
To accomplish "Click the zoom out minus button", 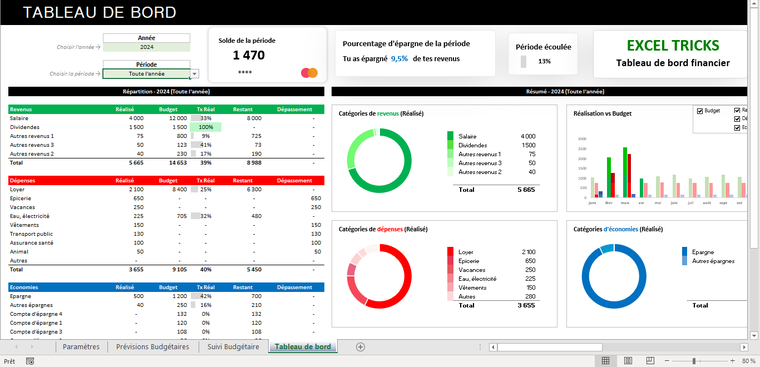I will click(667, 361).
